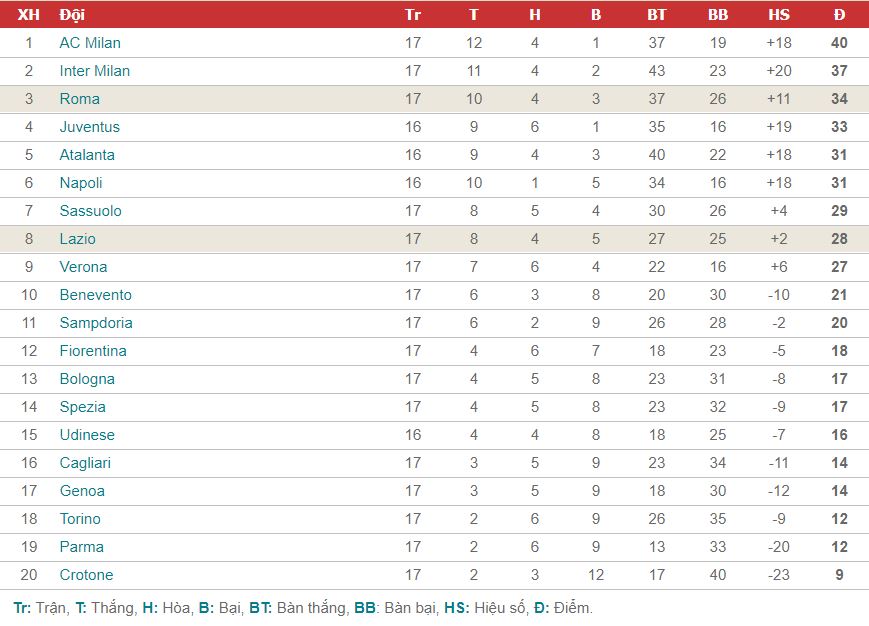
Task: Select the Roma team link
Action: coord(80,99)
